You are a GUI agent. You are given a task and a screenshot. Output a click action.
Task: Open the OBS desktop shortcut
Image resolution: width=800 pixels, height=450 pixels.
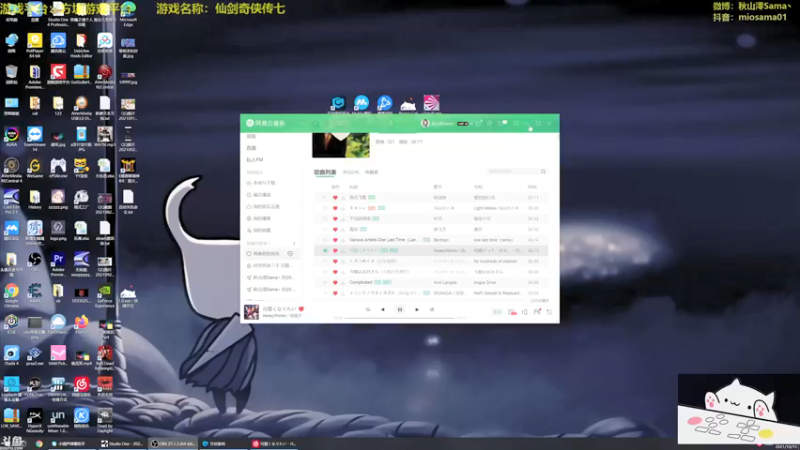[x=35, y=262]
